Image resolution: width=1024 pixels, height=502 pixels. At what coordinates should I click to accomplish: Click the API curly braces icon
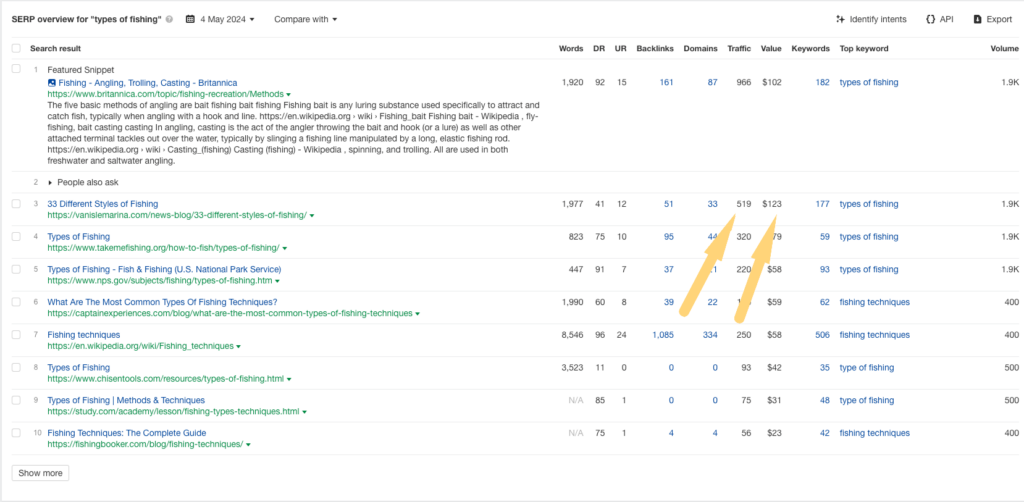[931, 19]
